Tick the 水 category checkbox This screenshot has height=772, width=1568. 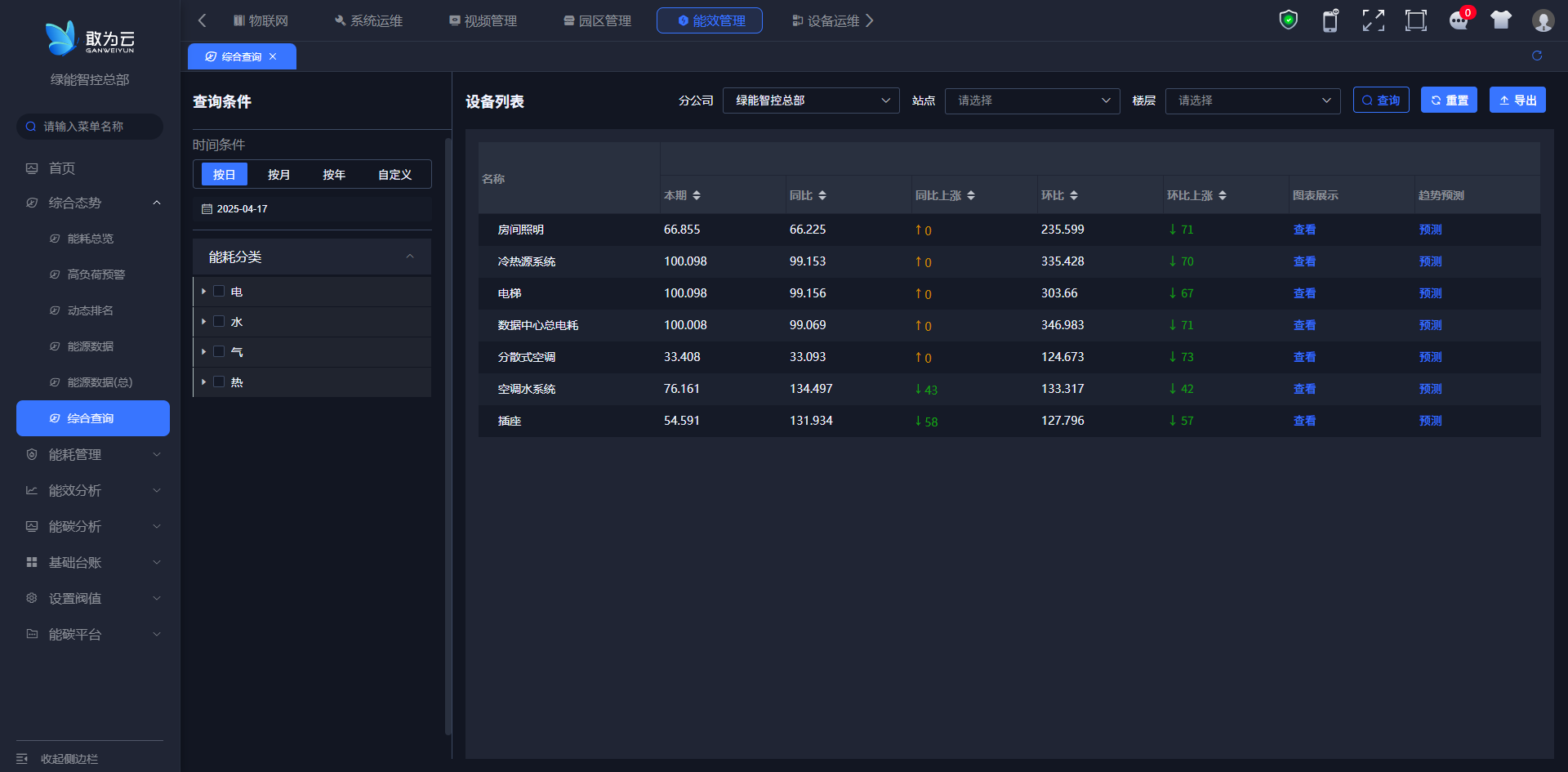coord(219,322)
